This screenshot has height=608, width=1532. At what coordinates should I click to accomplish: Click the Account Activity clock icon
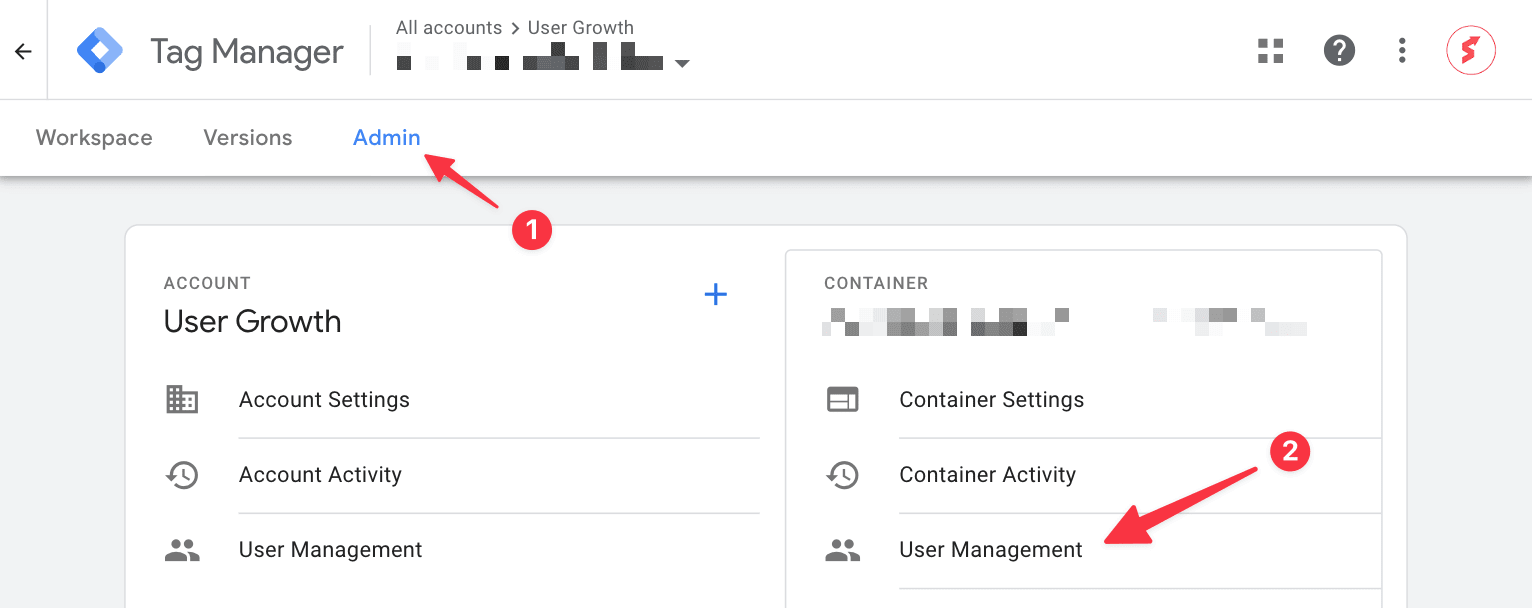coord(182,475)
